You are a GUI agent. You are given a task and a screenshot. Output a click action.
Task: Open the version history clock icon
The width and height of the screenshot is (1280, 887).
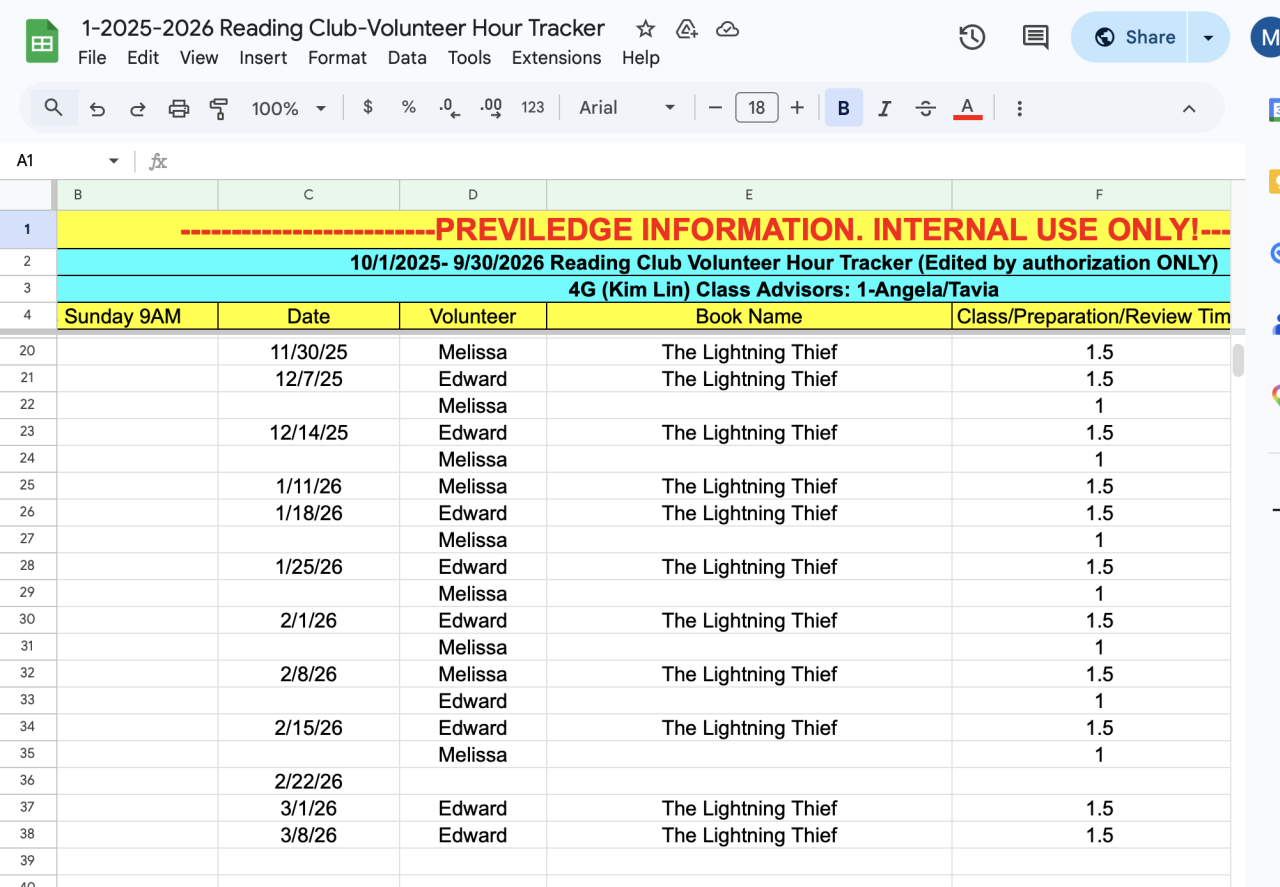point(972,38)
